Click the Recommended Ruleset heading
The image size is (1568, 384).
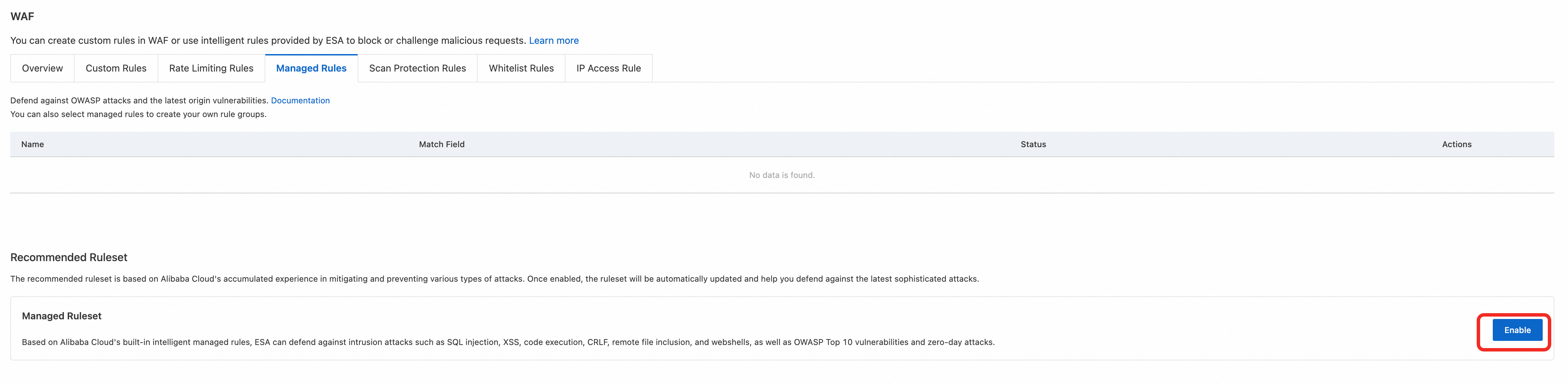coord(69,257)
